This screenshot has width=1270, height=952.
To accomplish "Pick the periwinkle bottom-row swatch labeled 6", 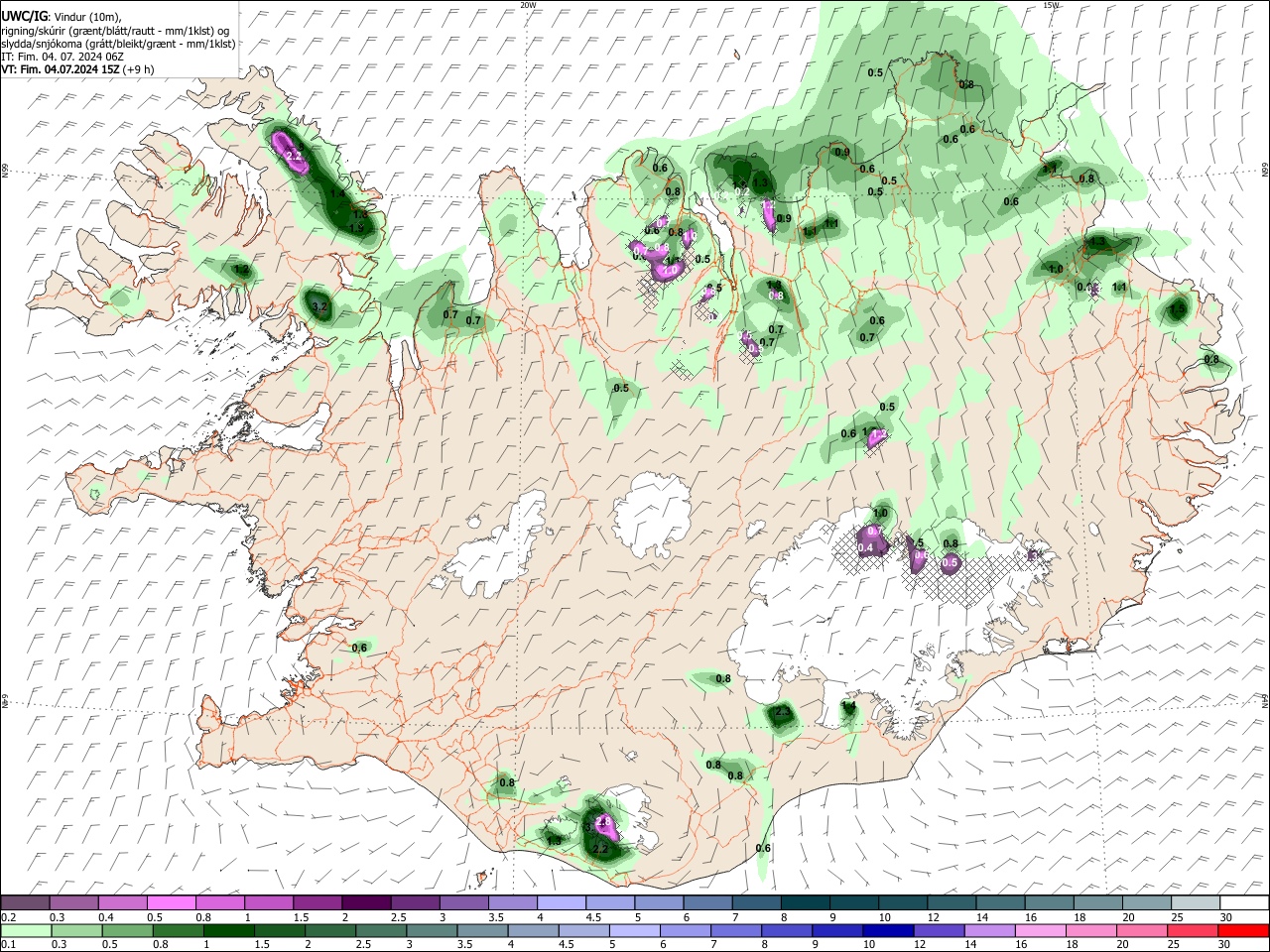I will pos(685,930).
